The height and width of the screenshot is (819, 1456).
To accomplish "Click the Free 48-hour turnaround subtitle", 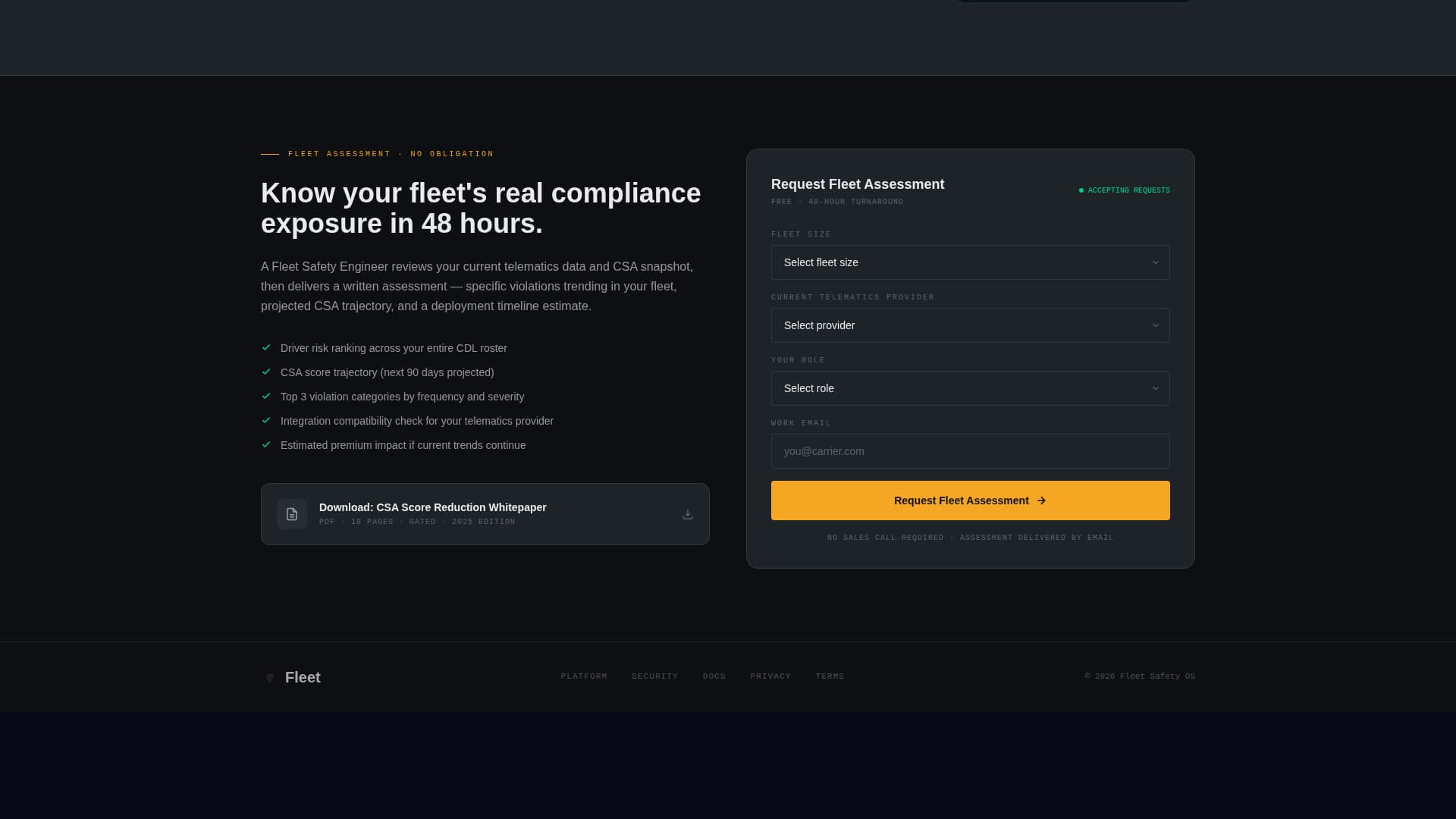I will point(837,202).
